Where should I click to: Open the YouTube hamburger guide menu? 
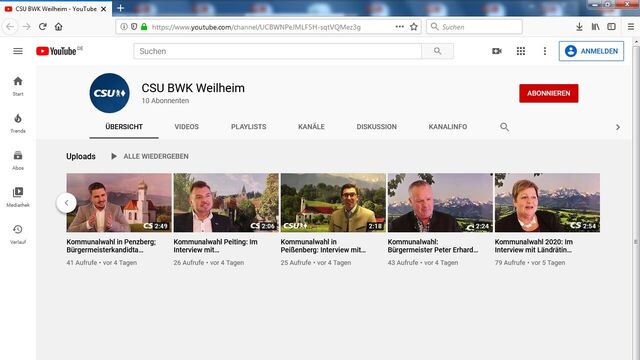click(x=18, y=51)
